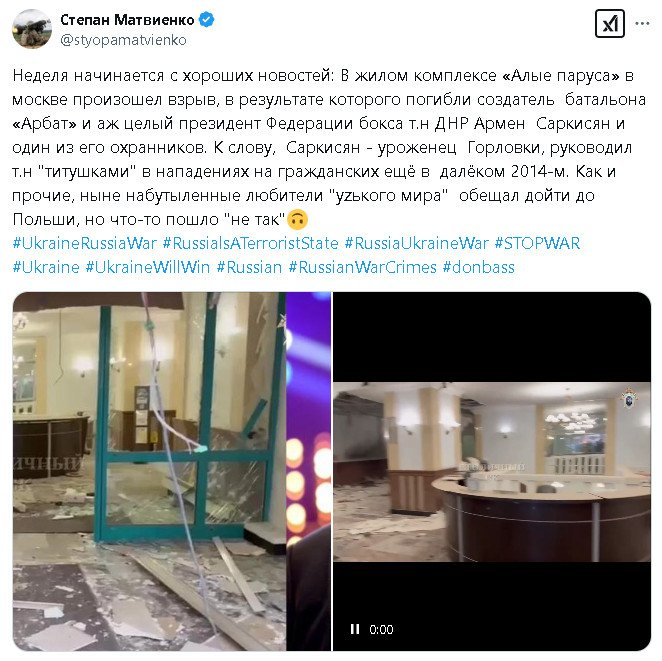Open the #STOPWAR hashtag

537,244
